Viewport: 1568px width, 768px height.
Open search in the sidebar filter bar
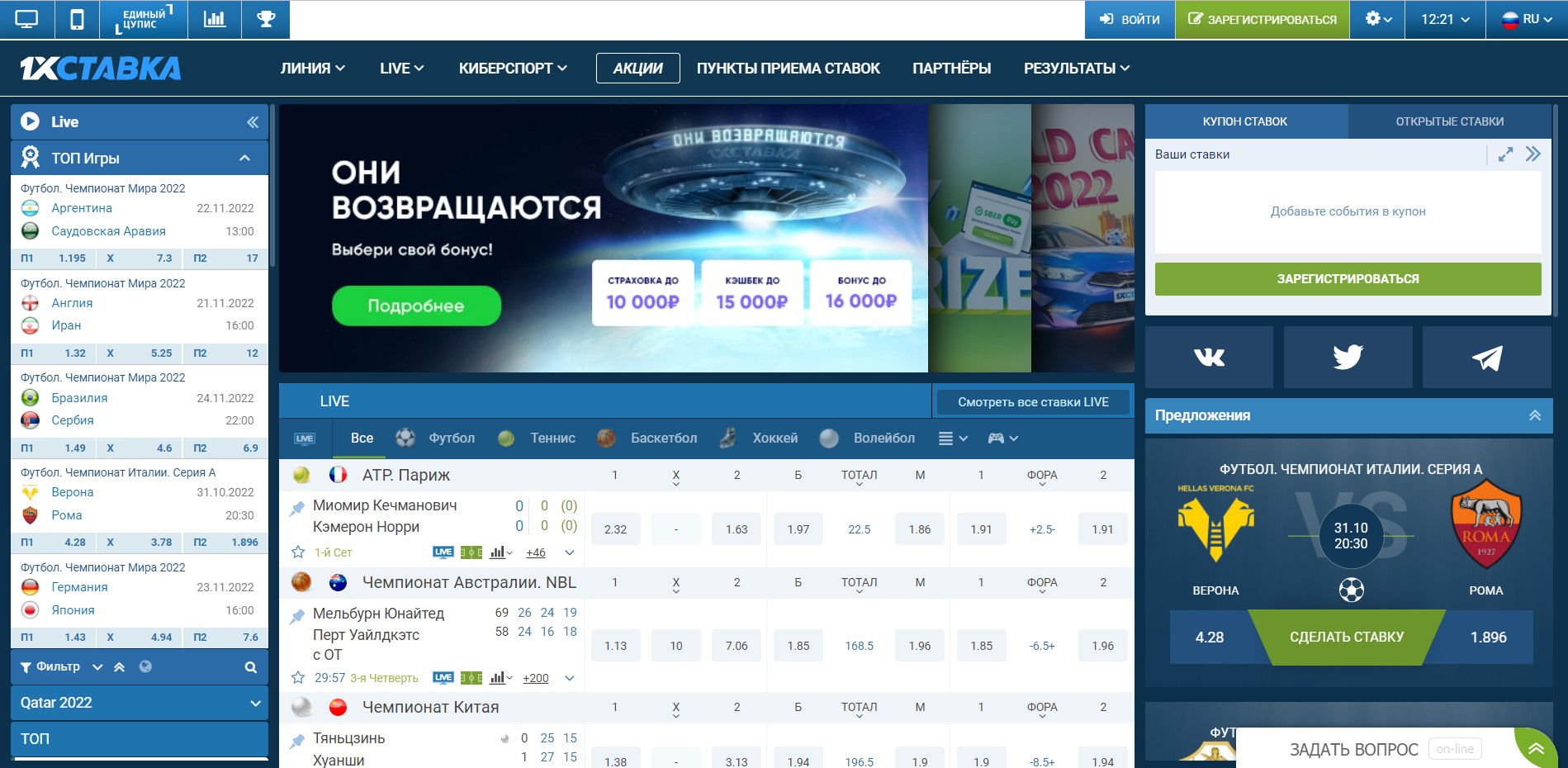coord(251,667)
